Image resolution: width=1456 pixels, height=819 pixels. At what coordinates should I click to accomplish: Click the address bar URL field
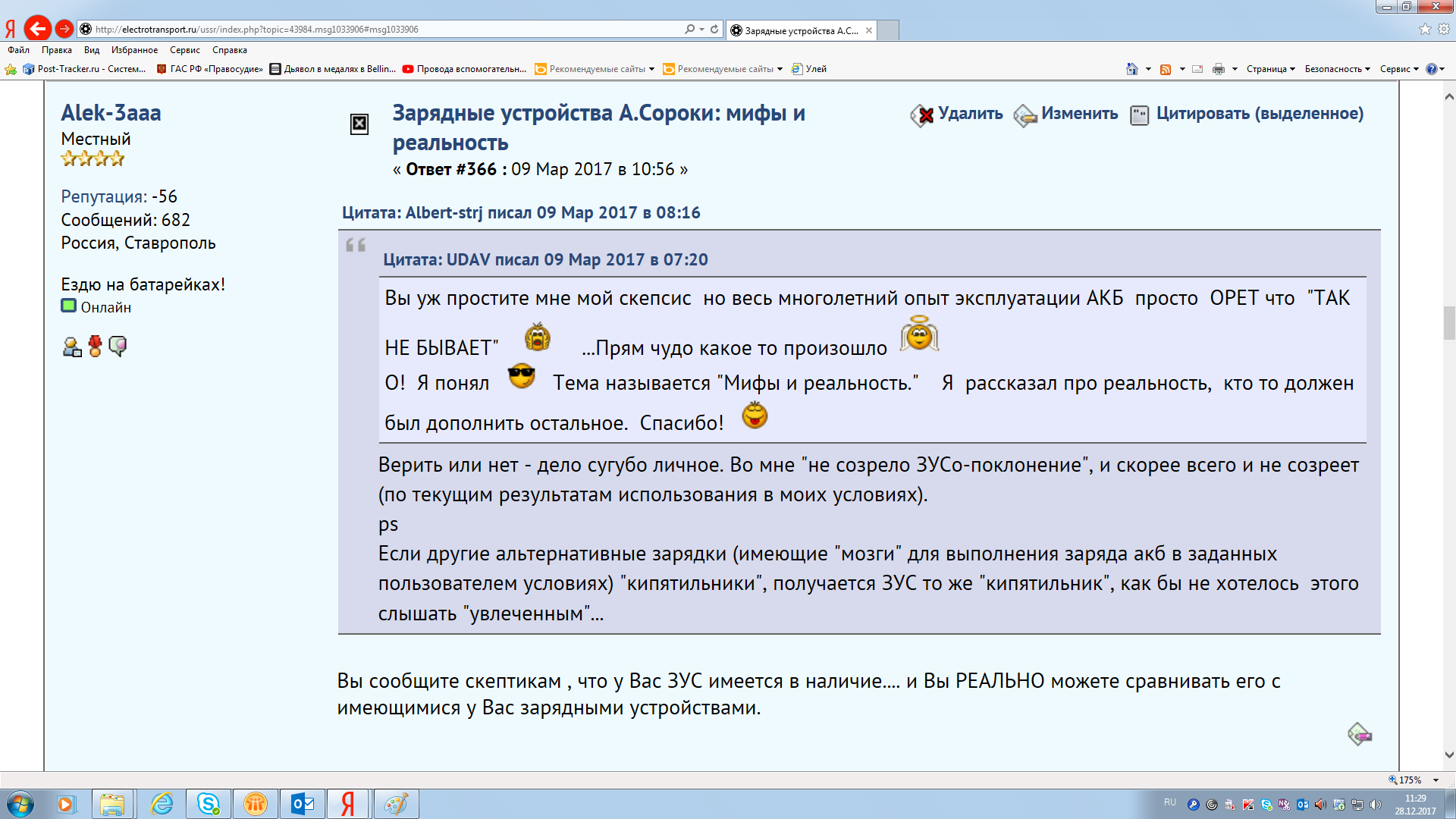click(379, 29)
